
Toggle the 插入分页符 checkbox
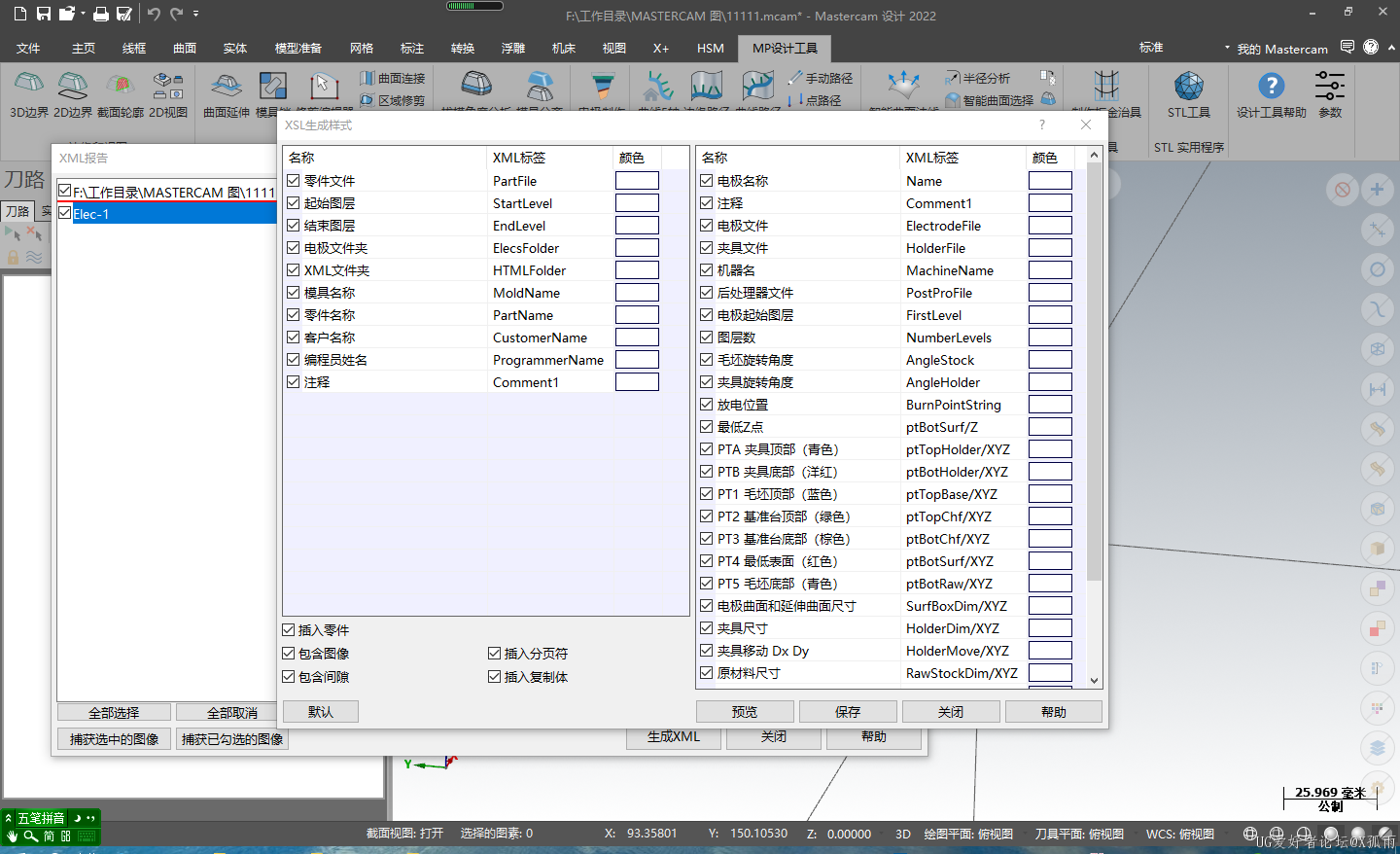click(x=495, y=654)
